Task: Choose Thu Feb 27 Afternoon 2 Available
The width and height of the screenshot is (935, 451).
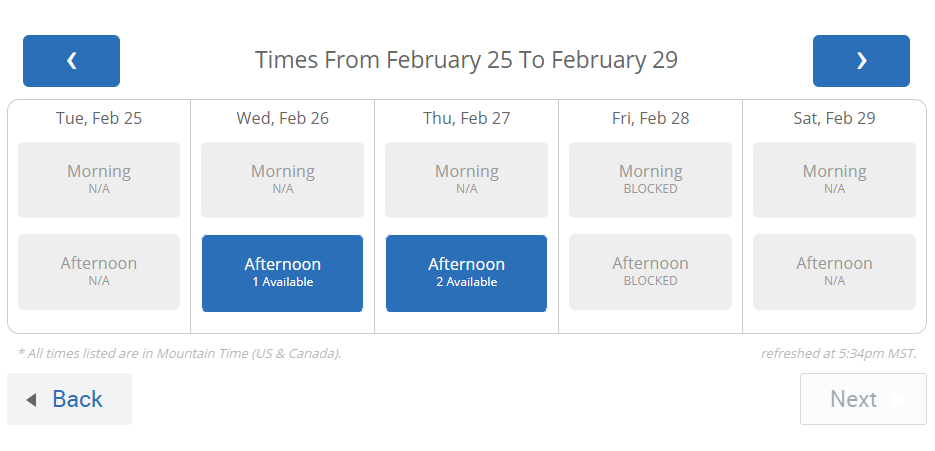Action: tap(466, 273)
